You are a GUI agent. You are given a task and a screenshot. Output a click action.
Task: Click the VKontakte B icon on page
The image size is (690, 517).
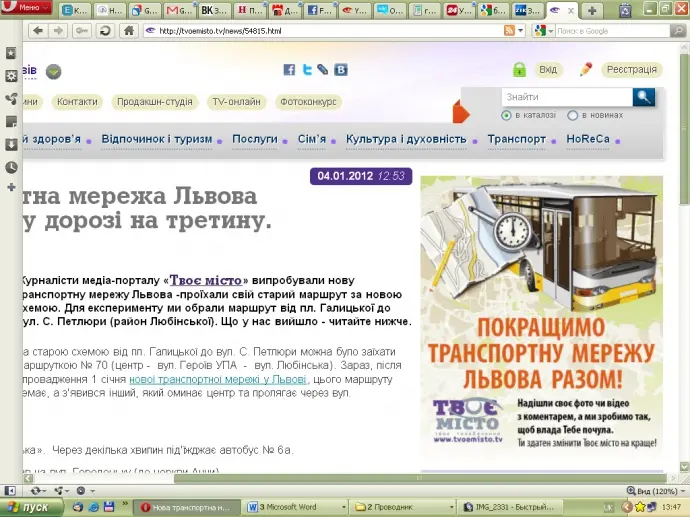pos(341,70)
